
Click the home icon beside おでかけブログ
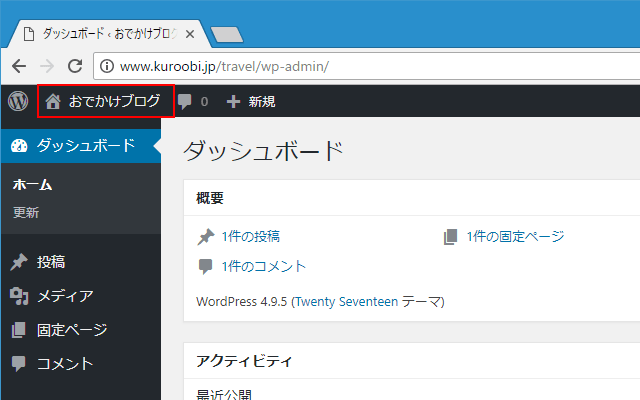click(x=53, y=101)
